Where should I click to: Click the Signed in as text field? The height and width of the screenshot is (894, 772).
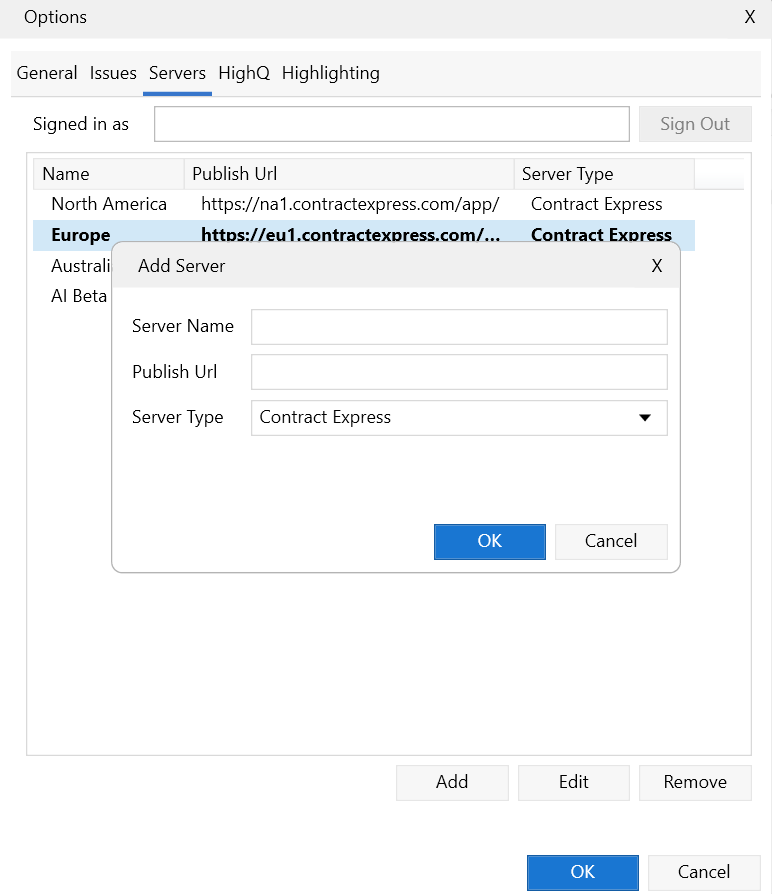point(391,125)
